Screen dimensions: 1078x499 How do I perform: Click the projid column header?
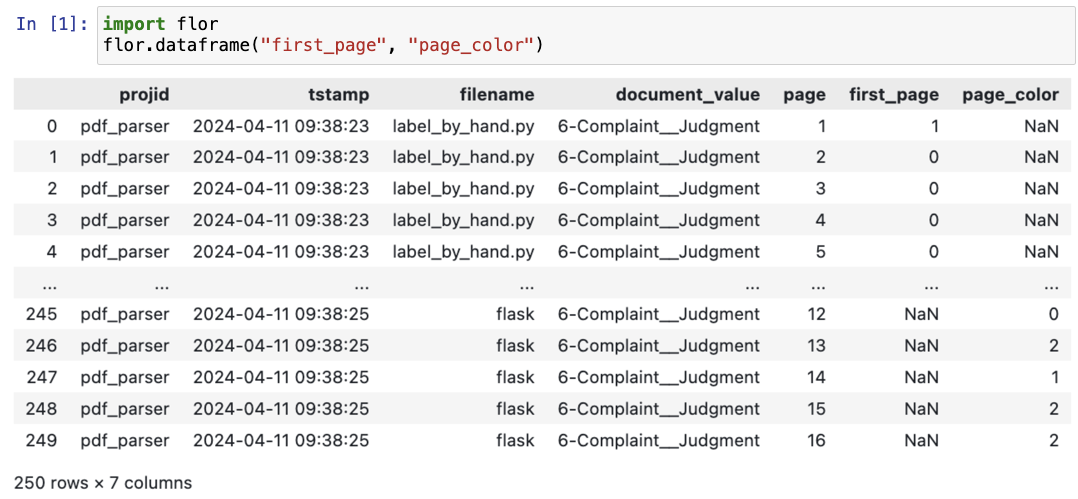[144, 95]
